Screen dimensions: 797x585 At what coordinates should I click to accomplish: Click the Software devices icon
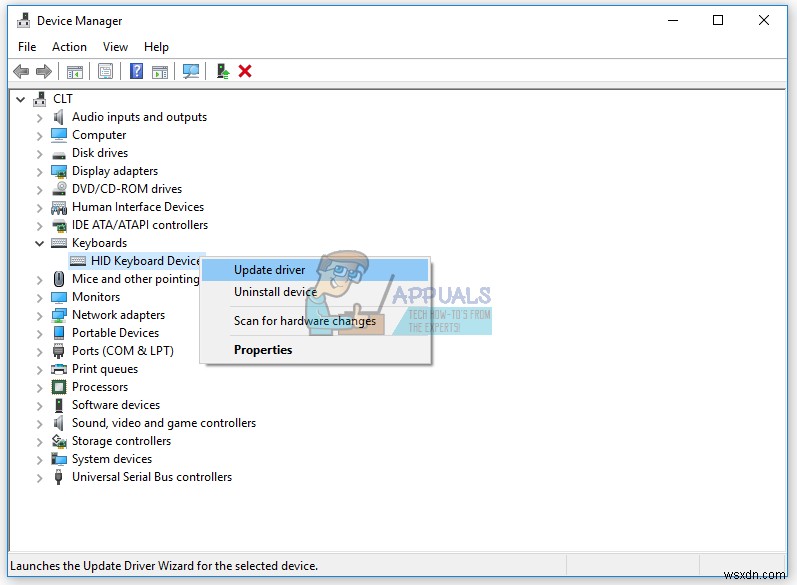(x=58, y=405)
